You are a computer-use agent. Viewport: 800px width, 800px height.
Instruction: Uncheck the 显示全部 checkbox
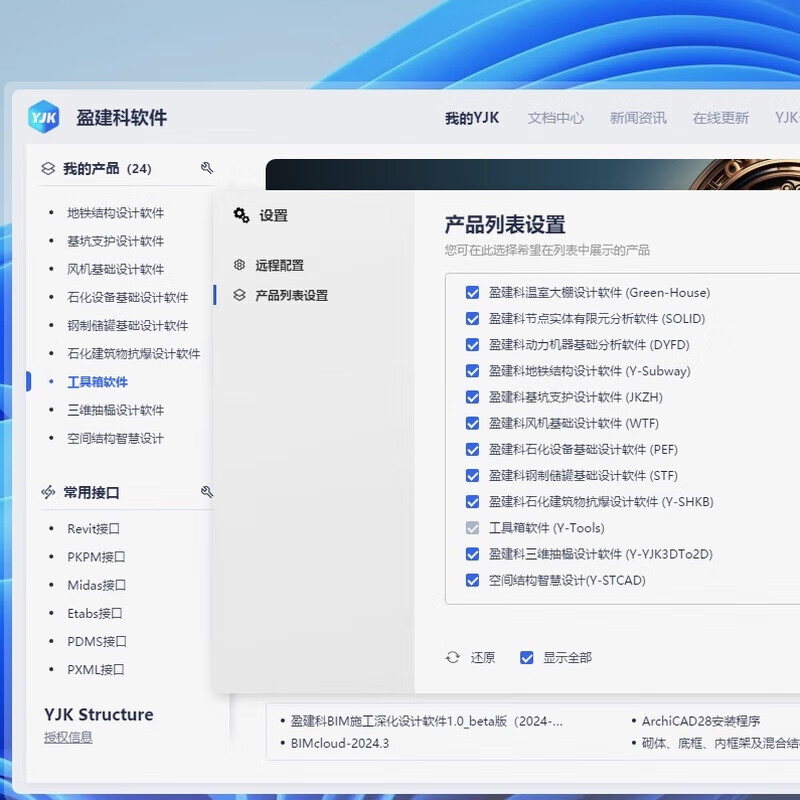pyautogui.click(x=525, y=657)
